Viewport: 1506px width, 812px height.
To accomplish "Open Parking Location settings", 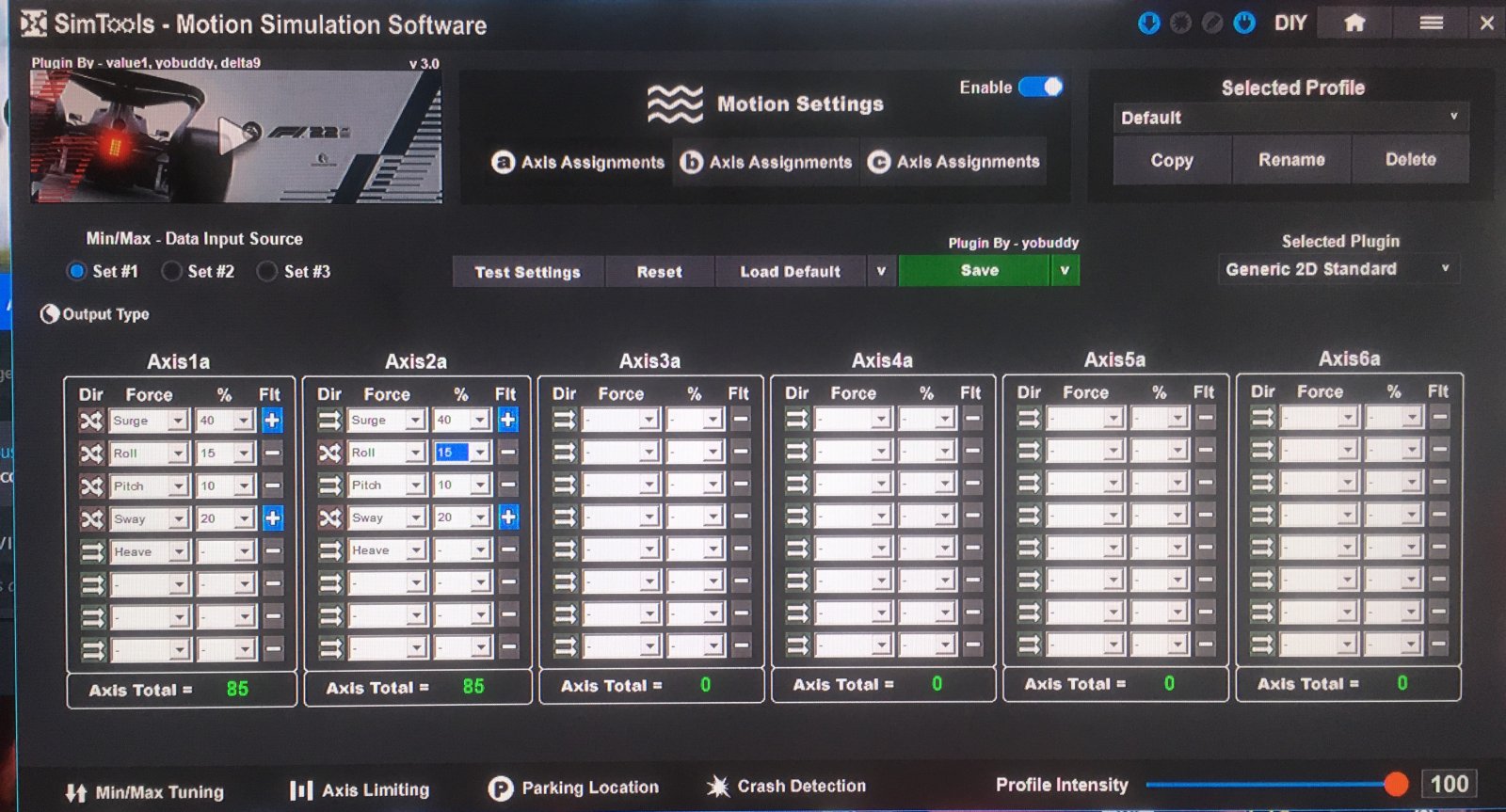I will point(574,788).
